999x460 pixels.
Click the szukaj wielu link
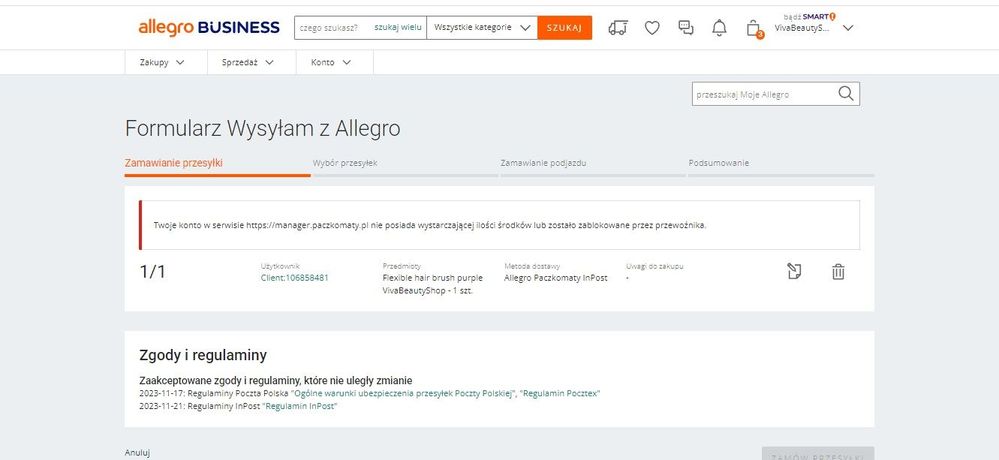click(x=398, y=27)
